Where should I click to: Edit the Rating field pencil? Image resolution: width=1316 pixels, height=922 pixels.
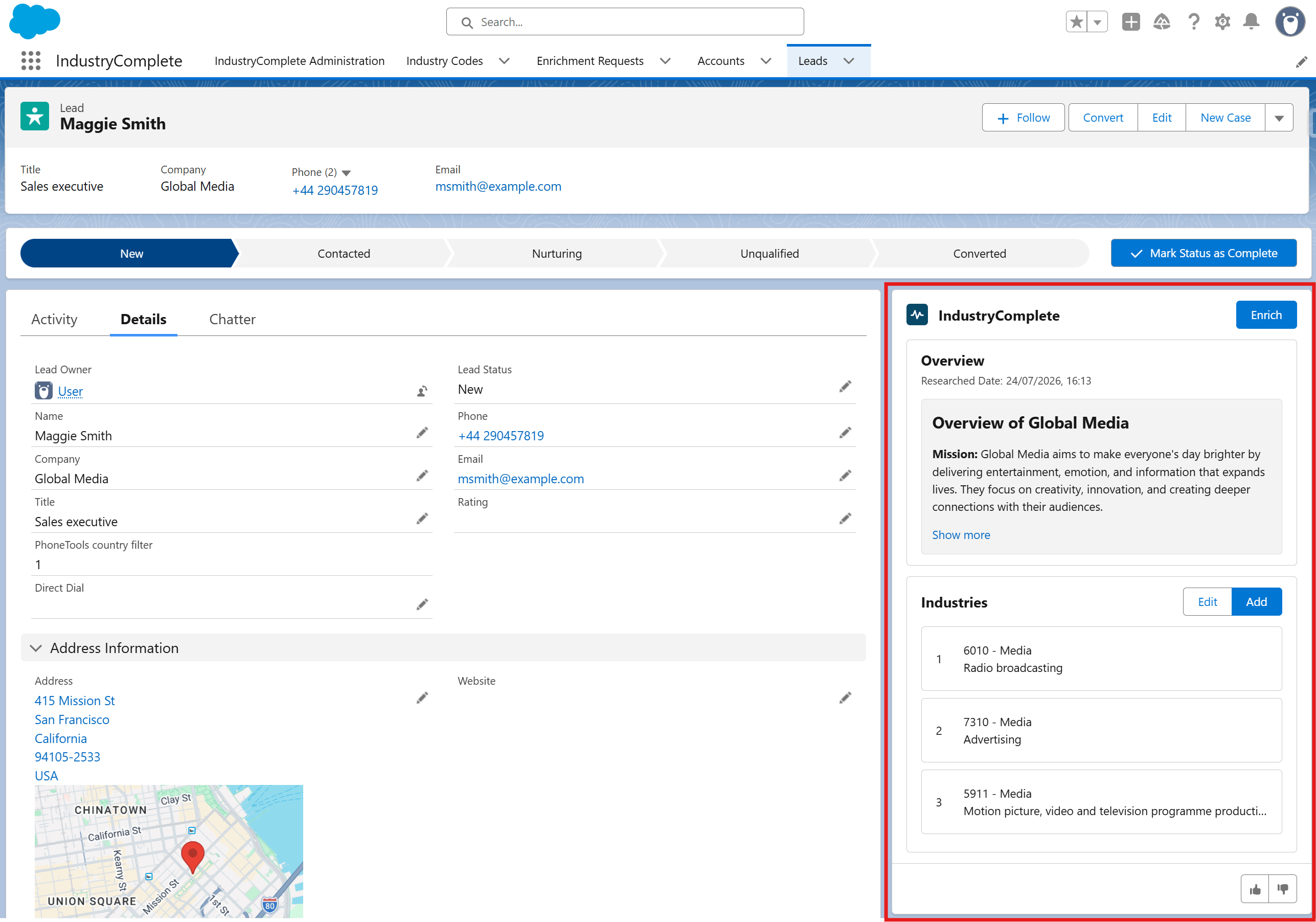point(846,519)
